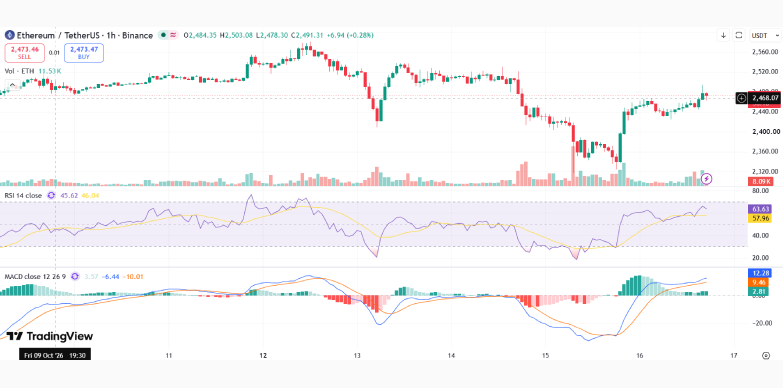Click the MACD signal value -10.01
This screenshot has height=388, width=783.
click(x=133, y=276)
